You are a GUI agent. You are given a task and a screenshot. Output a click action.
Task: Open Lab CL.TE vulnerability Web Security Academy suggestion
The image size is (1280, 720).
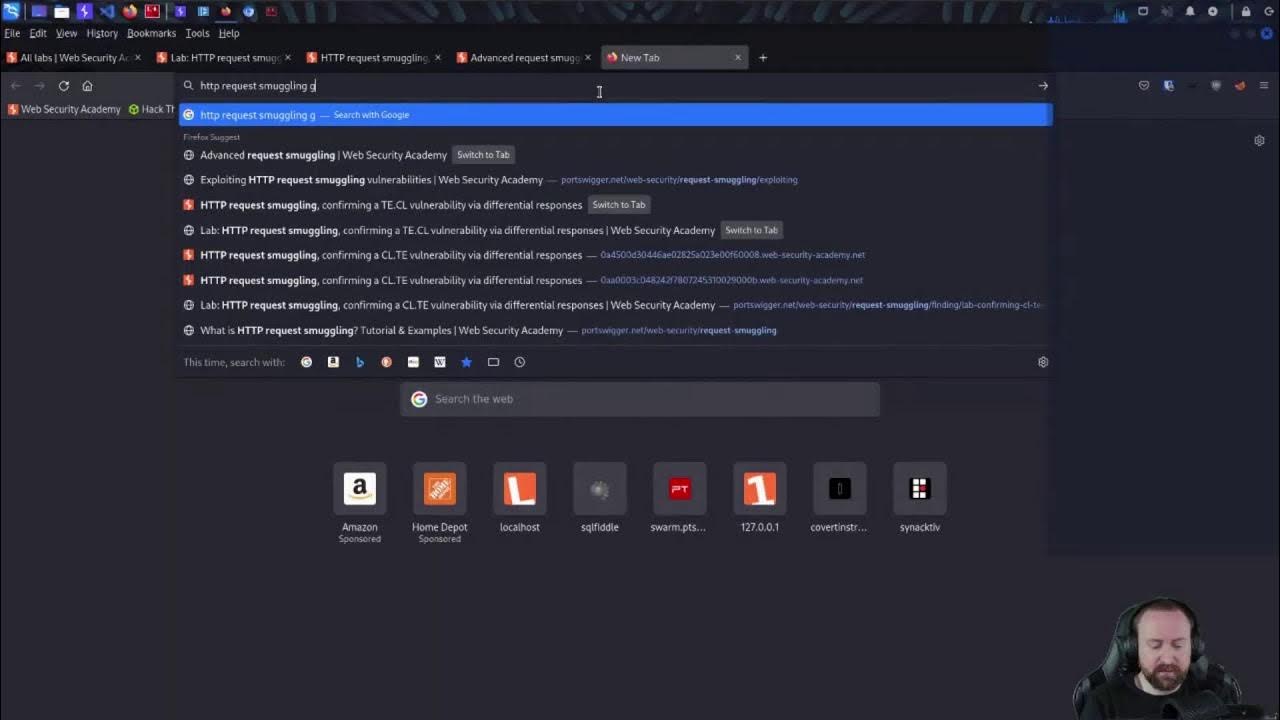615,305
